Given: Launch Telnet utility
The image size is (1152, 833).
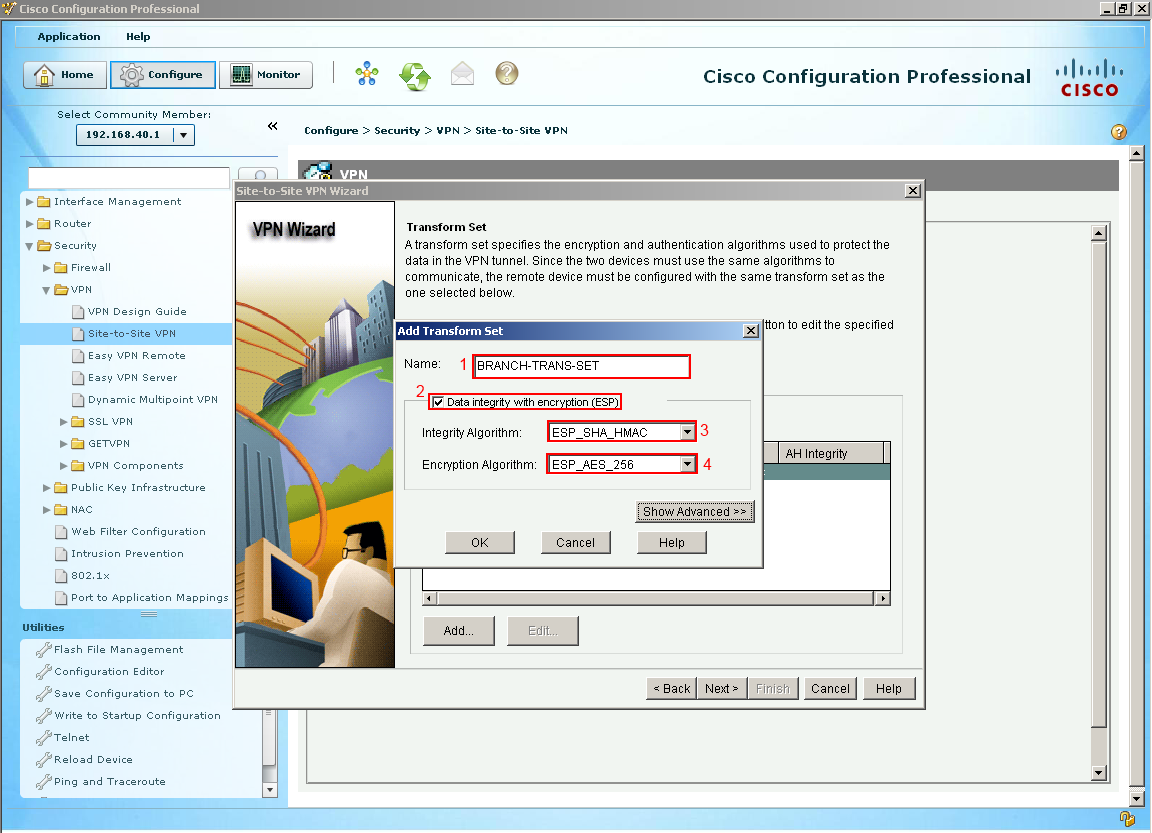Looking at the screenshot, I should coord(71,738).
